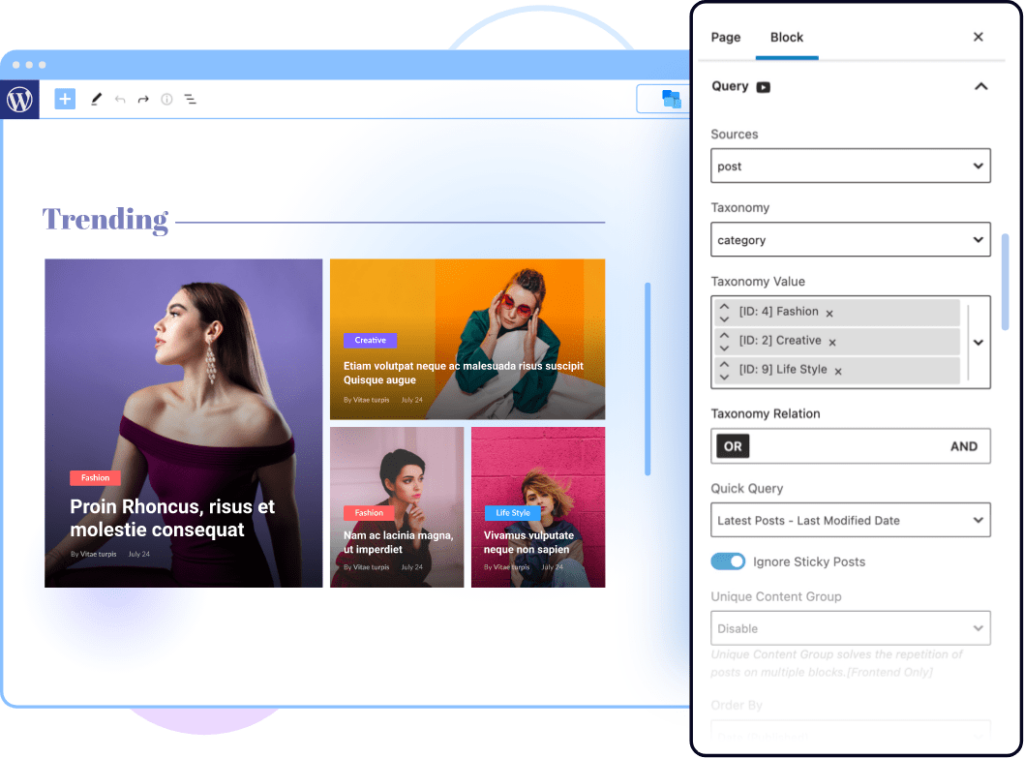Click the sidebar panel scrollbar

[1005, 281]
